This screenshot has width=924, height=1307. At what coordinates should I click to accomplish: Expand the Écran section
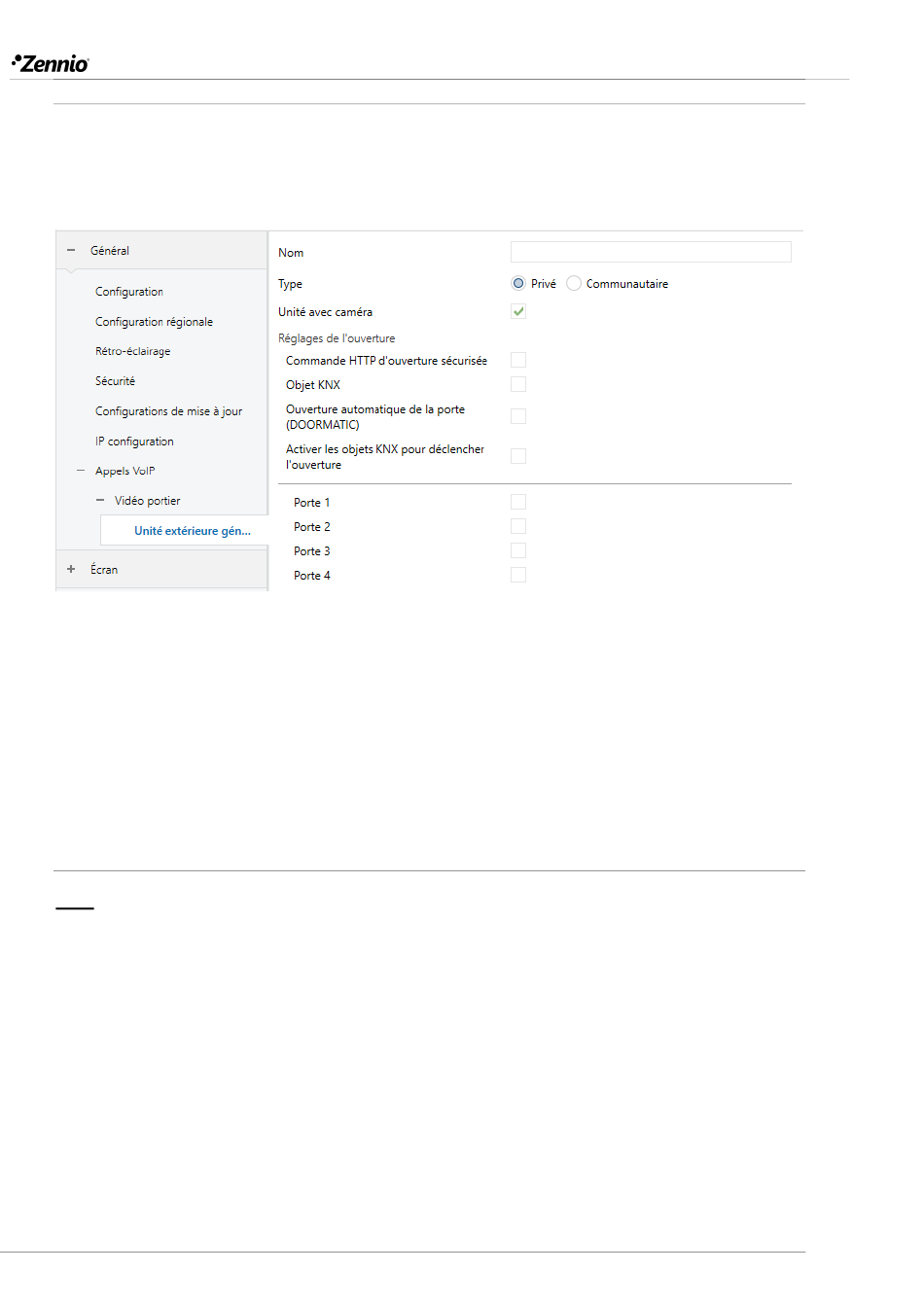click(x=71, y=569)
